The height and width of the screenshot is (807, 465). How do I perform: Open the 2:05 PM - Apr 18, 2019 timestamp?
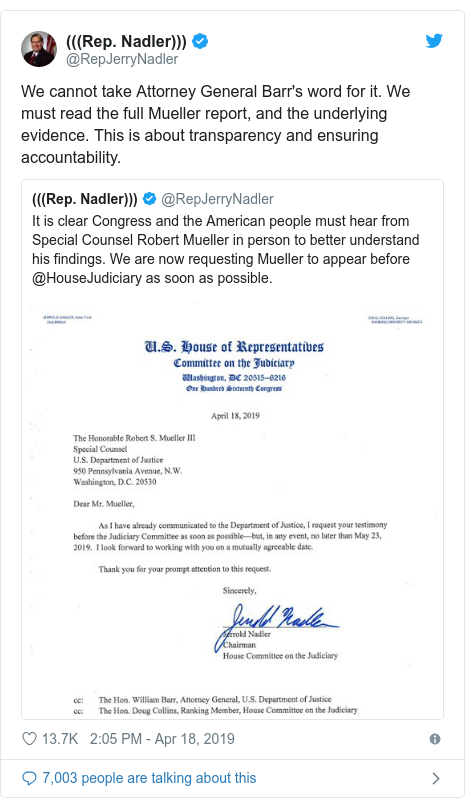click(162, 739)
